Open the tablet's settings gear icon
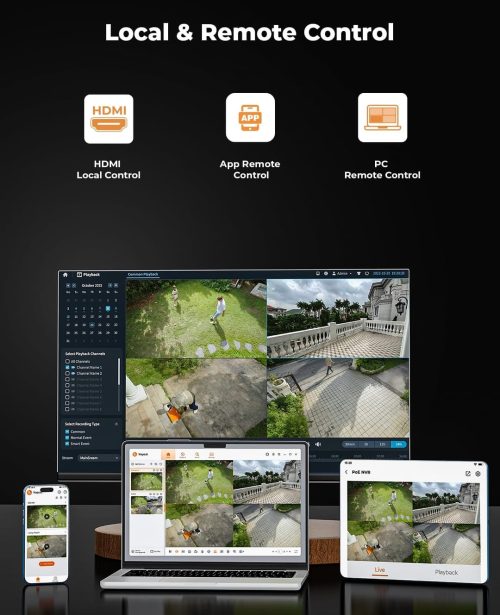 click(478, 474)
